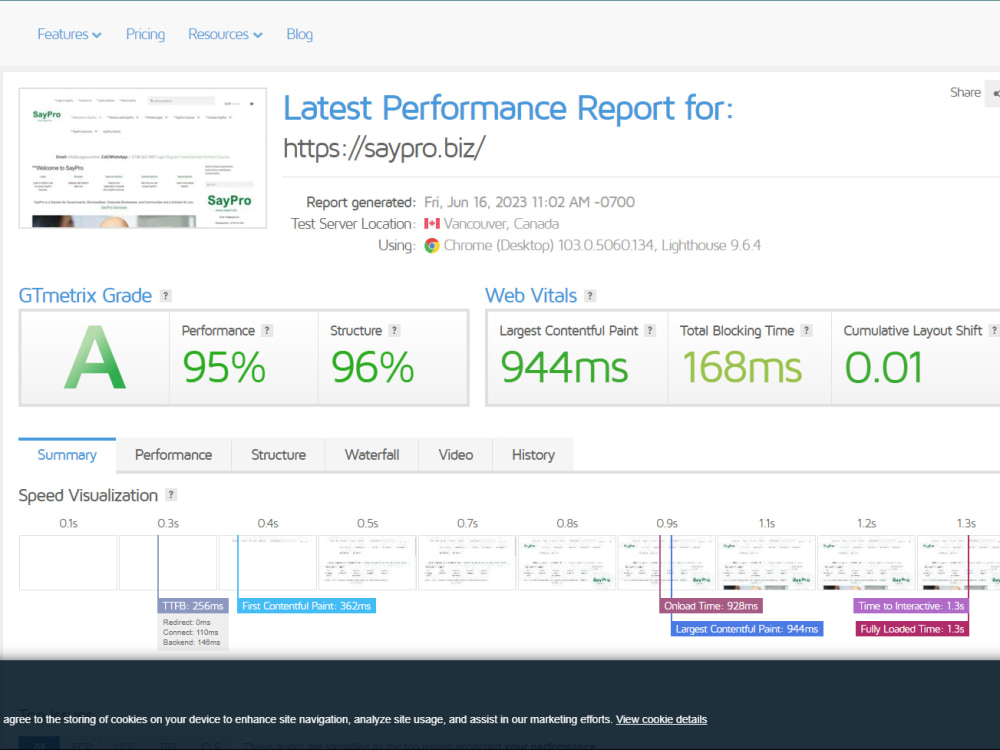This screenshot has height=750, width=1000.
Task: Click the Largest Contentful Paint: 944ms marker
Action: pos(747,629)
